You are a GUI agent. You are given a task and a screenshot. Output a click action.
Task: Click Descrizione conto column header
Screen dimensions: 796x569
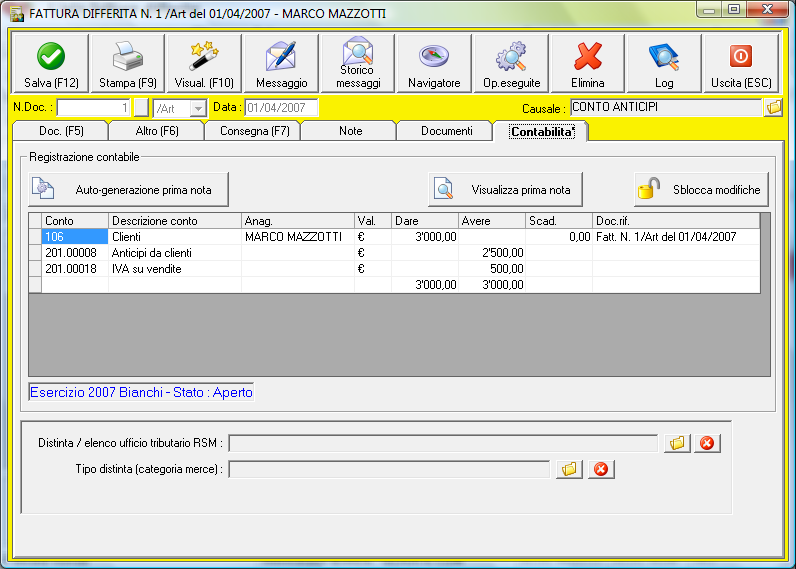[x=175, y=221]
